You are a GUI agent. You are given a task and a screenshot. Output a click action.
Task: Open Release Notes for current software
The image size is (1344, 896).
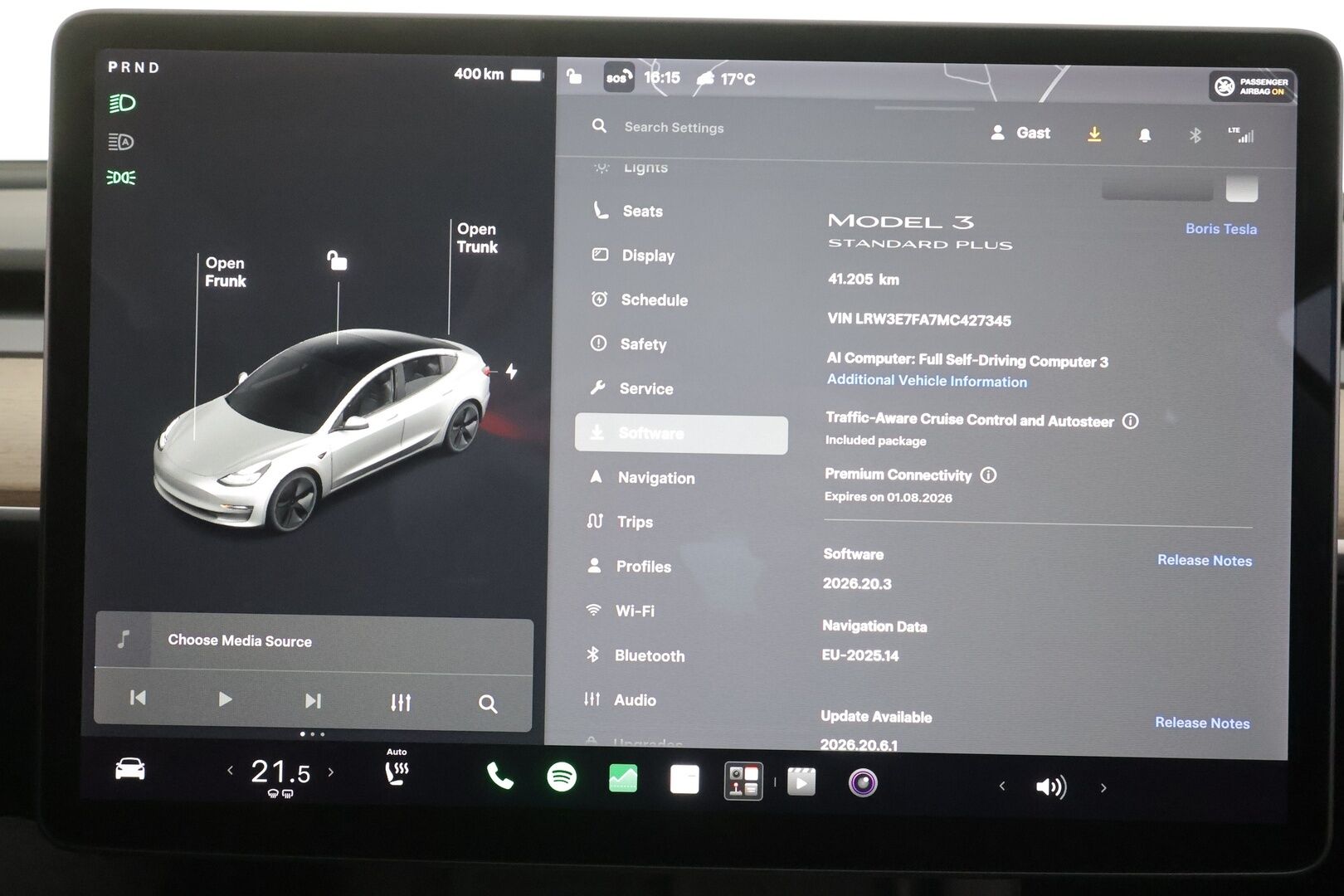coord(1205,561)
